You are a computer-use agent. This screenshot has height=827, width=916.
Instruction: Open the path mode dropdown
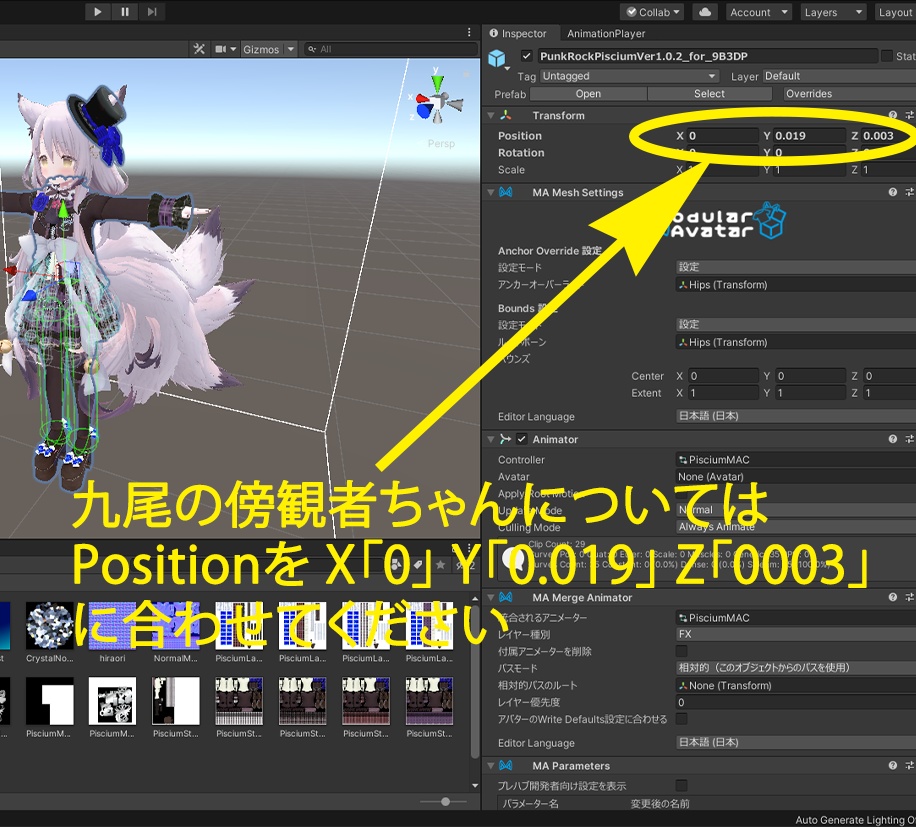pyautogui.click(x=796, y=668)
